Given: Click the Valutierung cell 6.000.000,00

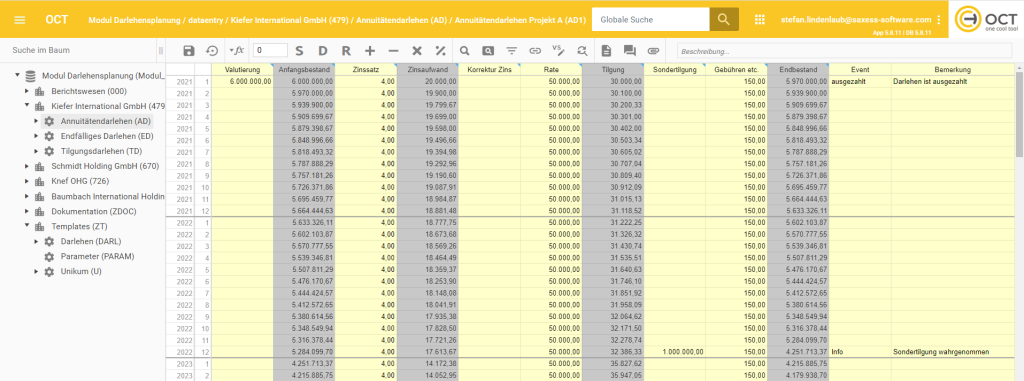Looking at the screenshot, I should (242, 82).
